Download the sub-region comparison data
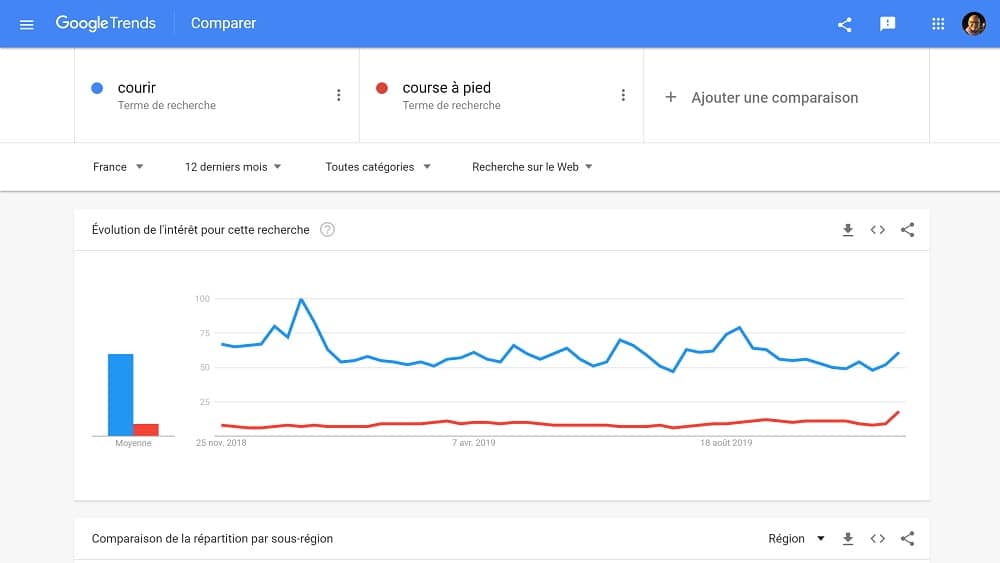This screenshot has width=1000, height=563. tap(848, 539)
